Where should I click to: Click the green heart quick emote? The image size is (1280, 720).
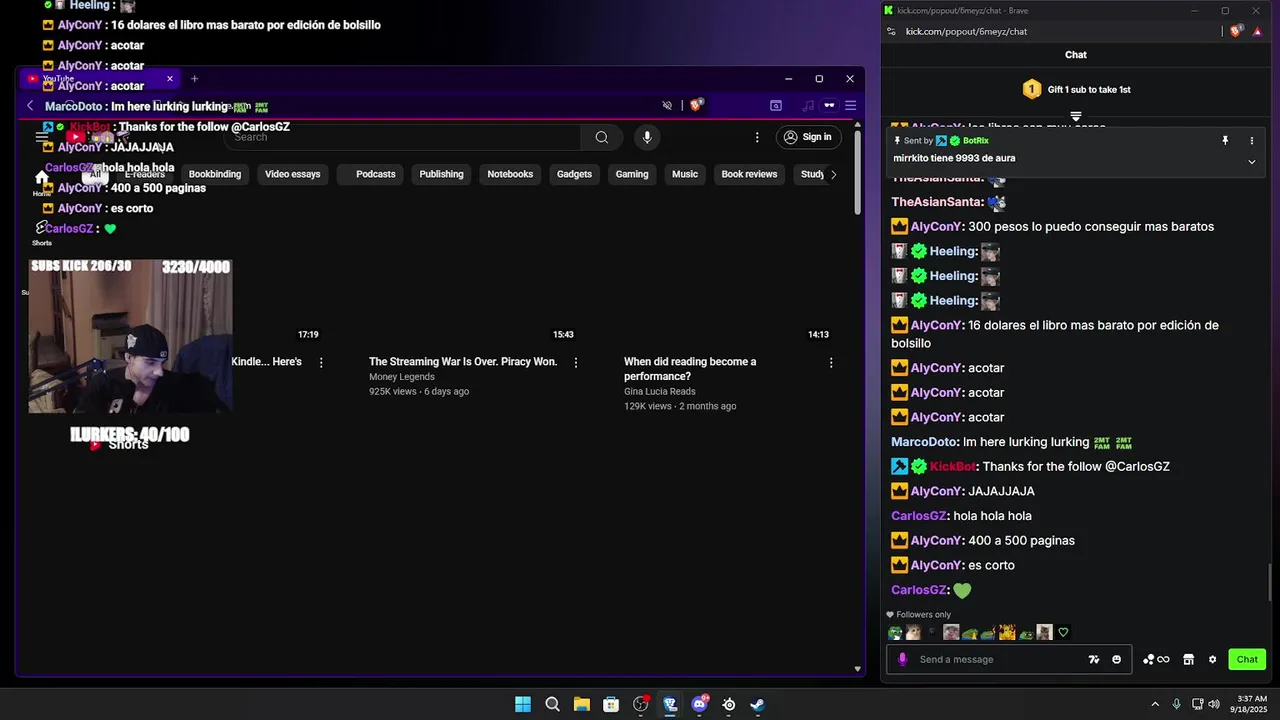(1063, 632)
